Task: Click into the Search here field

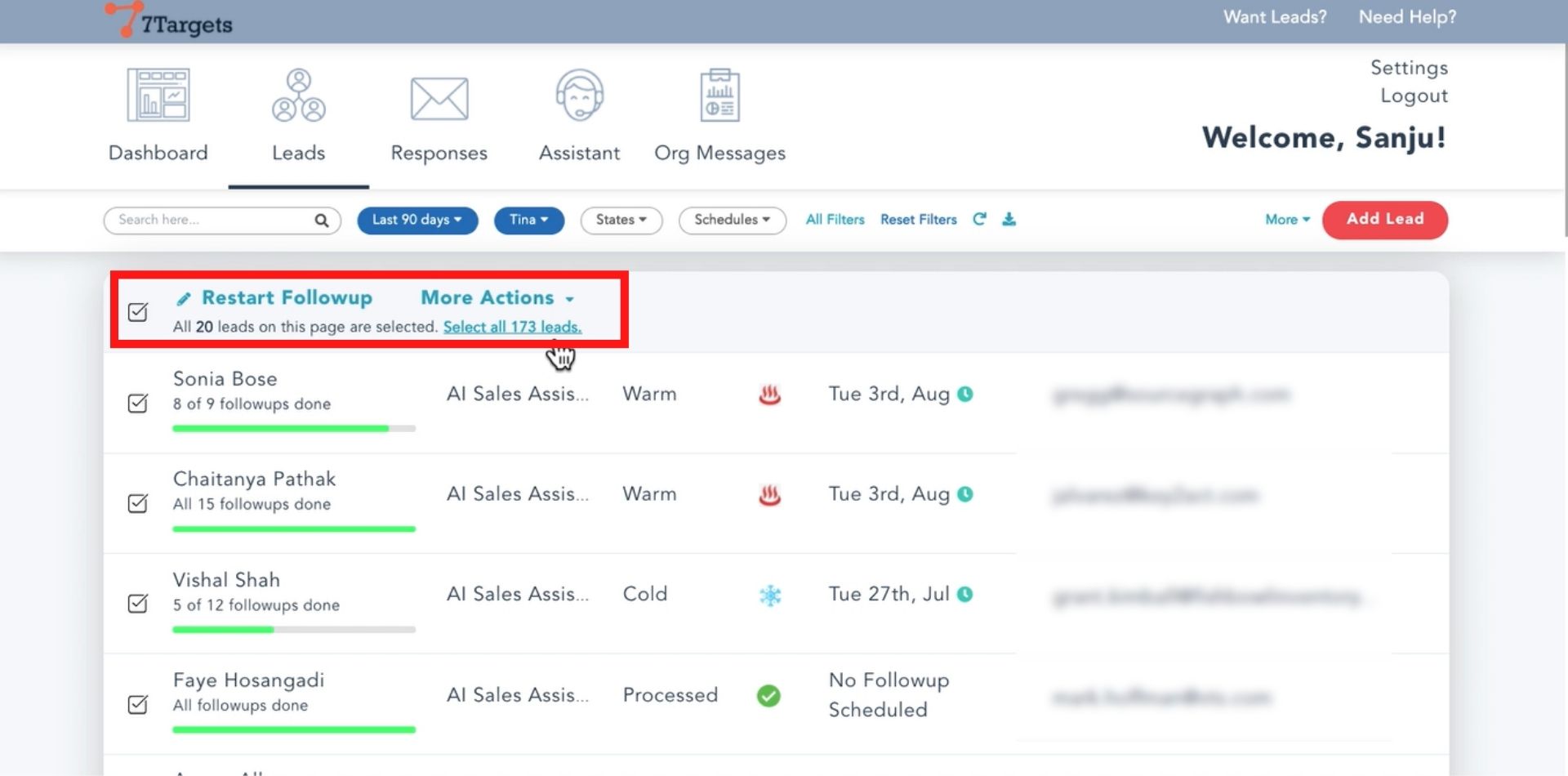Action: pos(212,220)
